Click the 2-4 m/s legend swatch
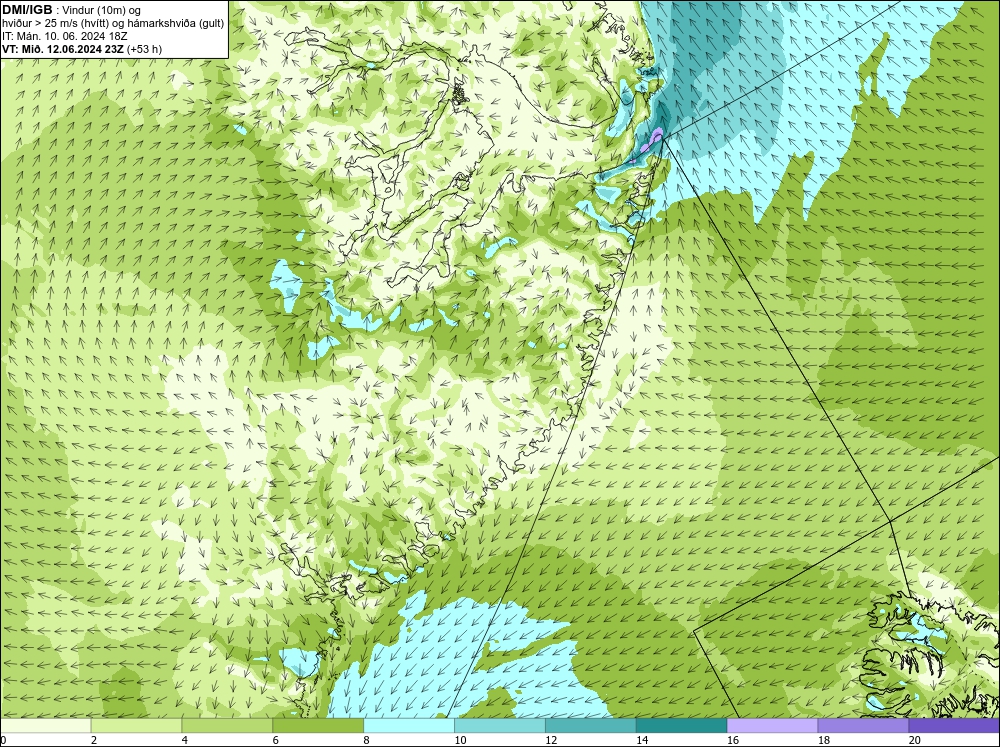Viewport: 1000px width, 747px height. 136,726
